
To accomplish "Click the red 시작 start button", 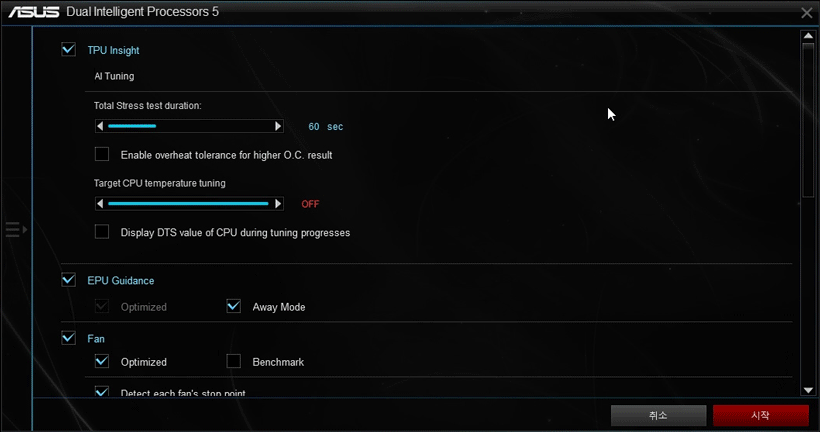I will 760,415.
